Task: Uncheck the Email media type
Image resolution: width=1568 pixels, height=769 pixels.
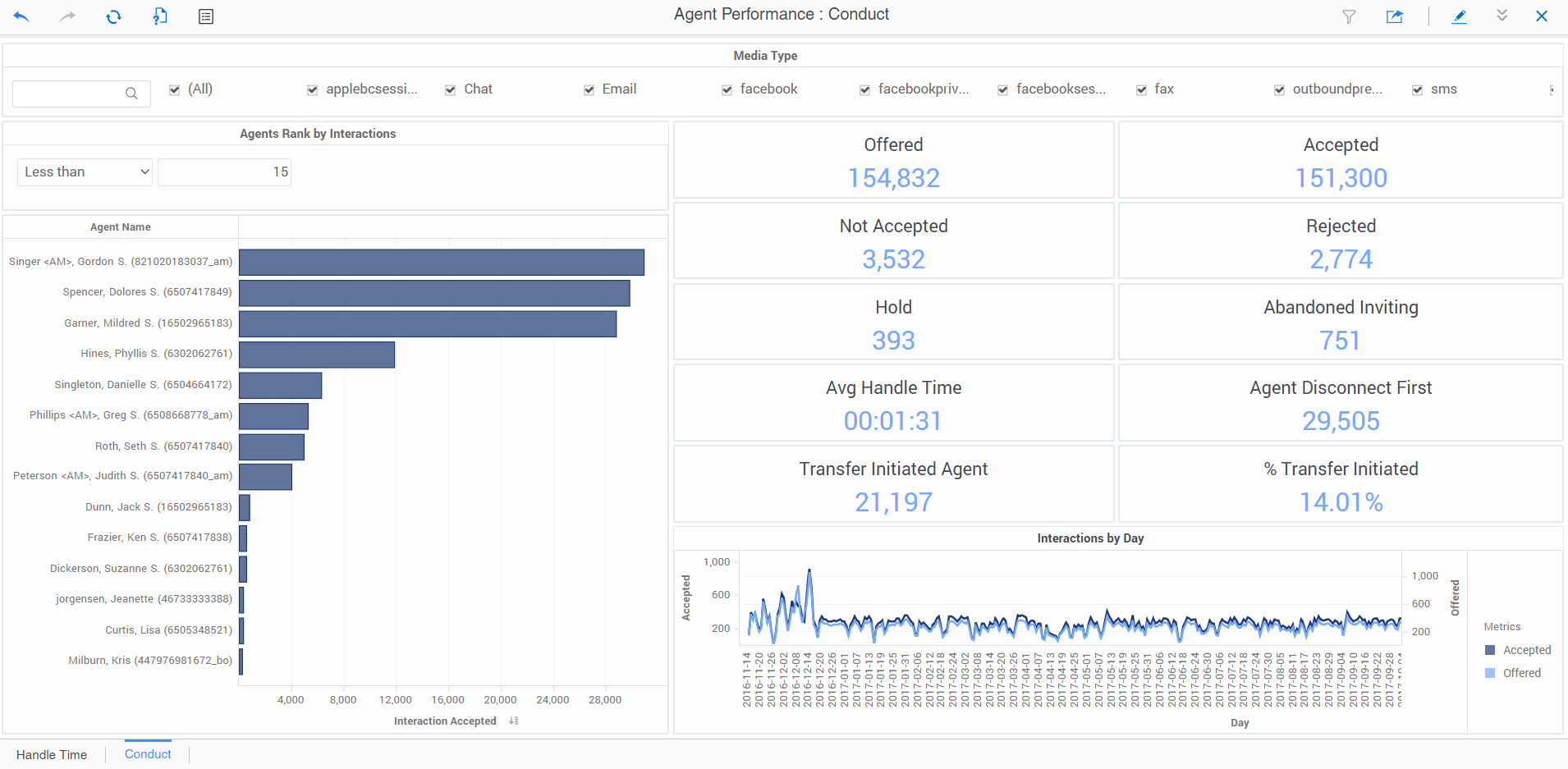Action: click(589, 89)
